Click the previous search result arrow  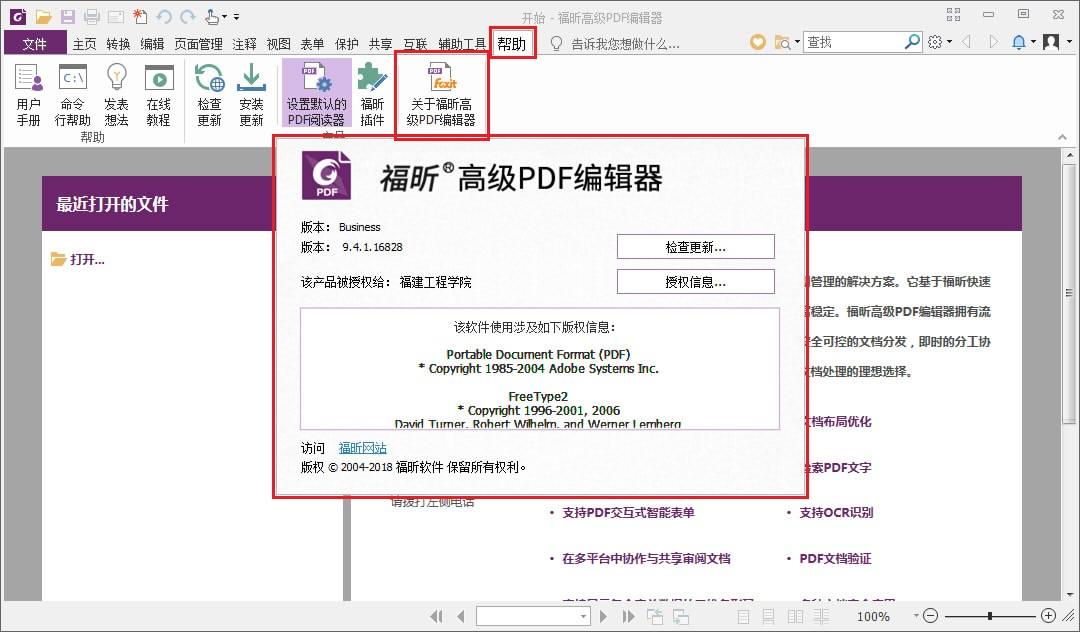tap(966, 42)
